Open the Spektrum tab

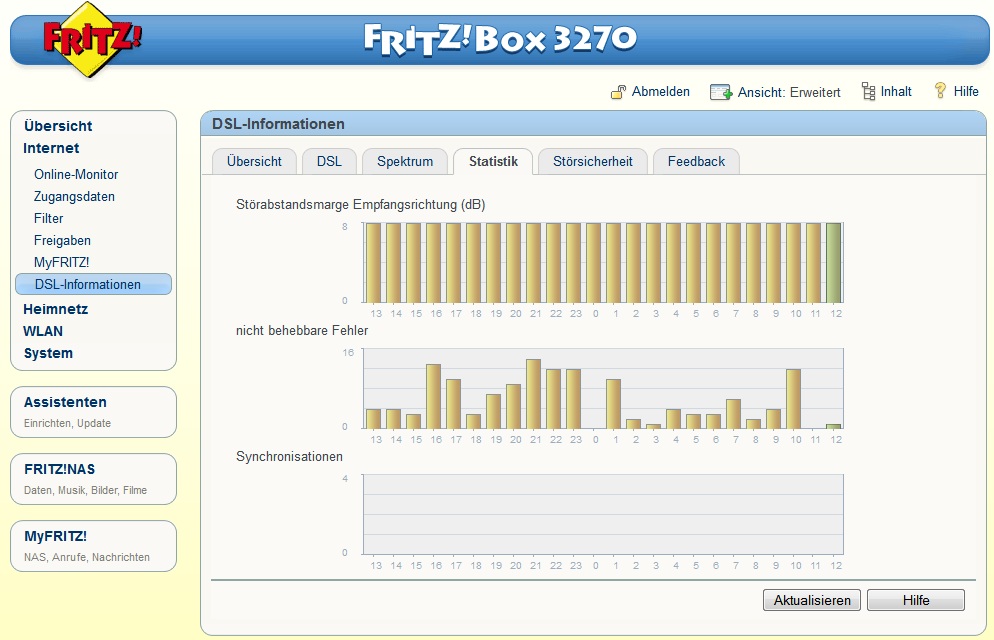405,162
